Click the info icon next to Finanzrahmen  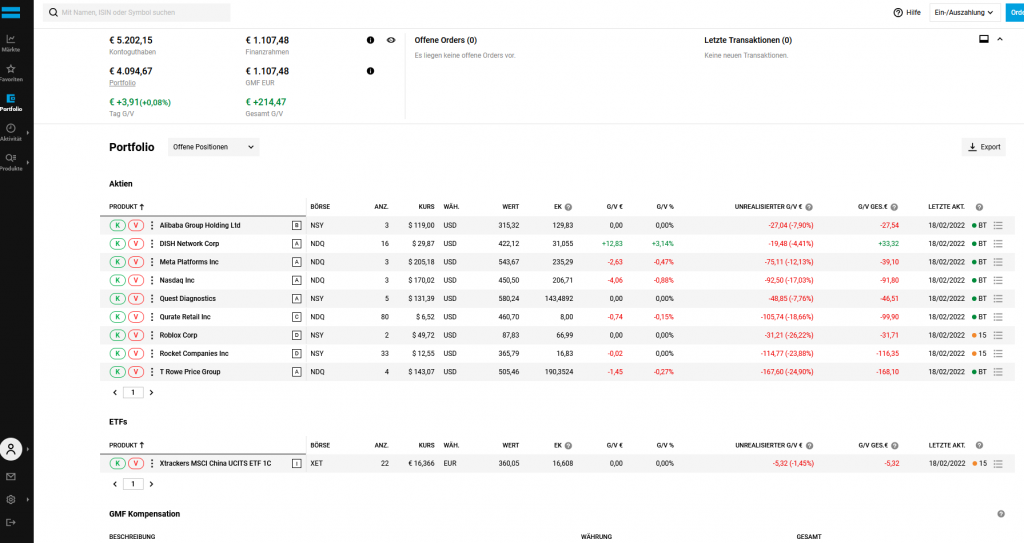(x=370, y=40)
